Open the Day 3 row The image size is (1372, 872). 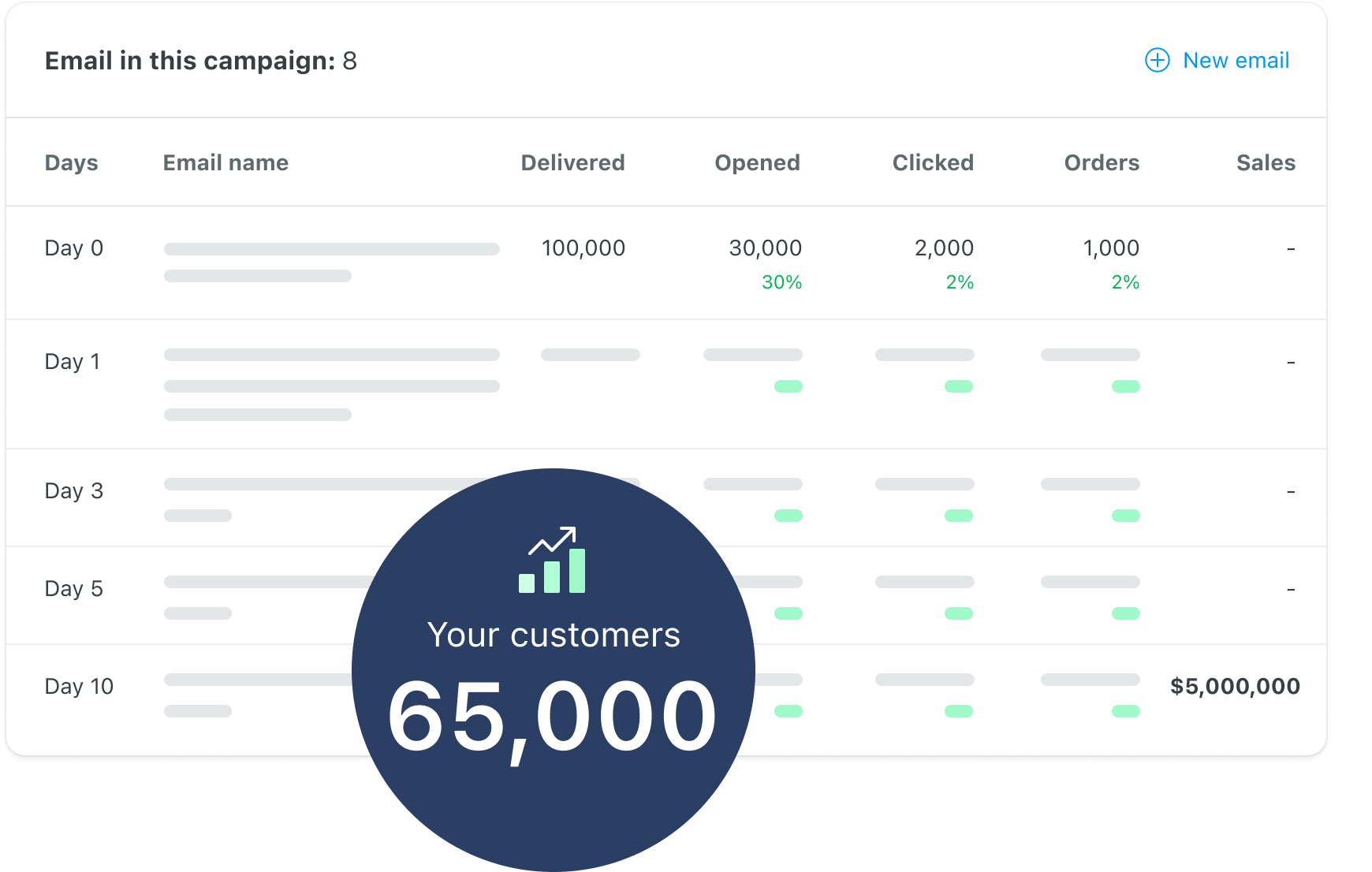click(x=74, y=491)
